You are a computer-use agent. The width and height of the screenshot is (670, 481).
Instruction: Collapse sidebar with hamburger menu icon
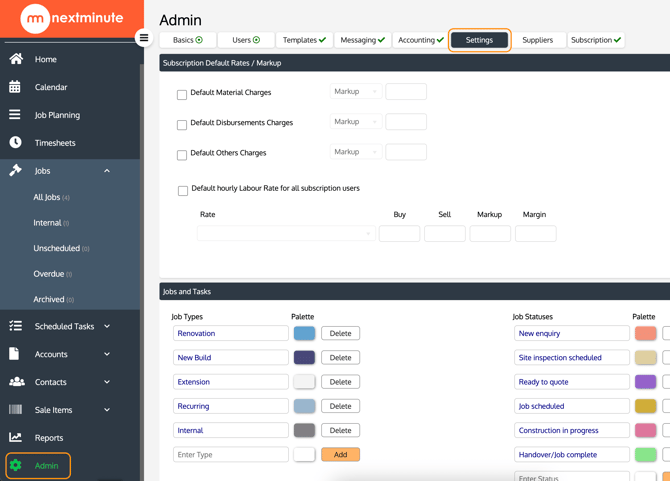(x=144, y=39)
